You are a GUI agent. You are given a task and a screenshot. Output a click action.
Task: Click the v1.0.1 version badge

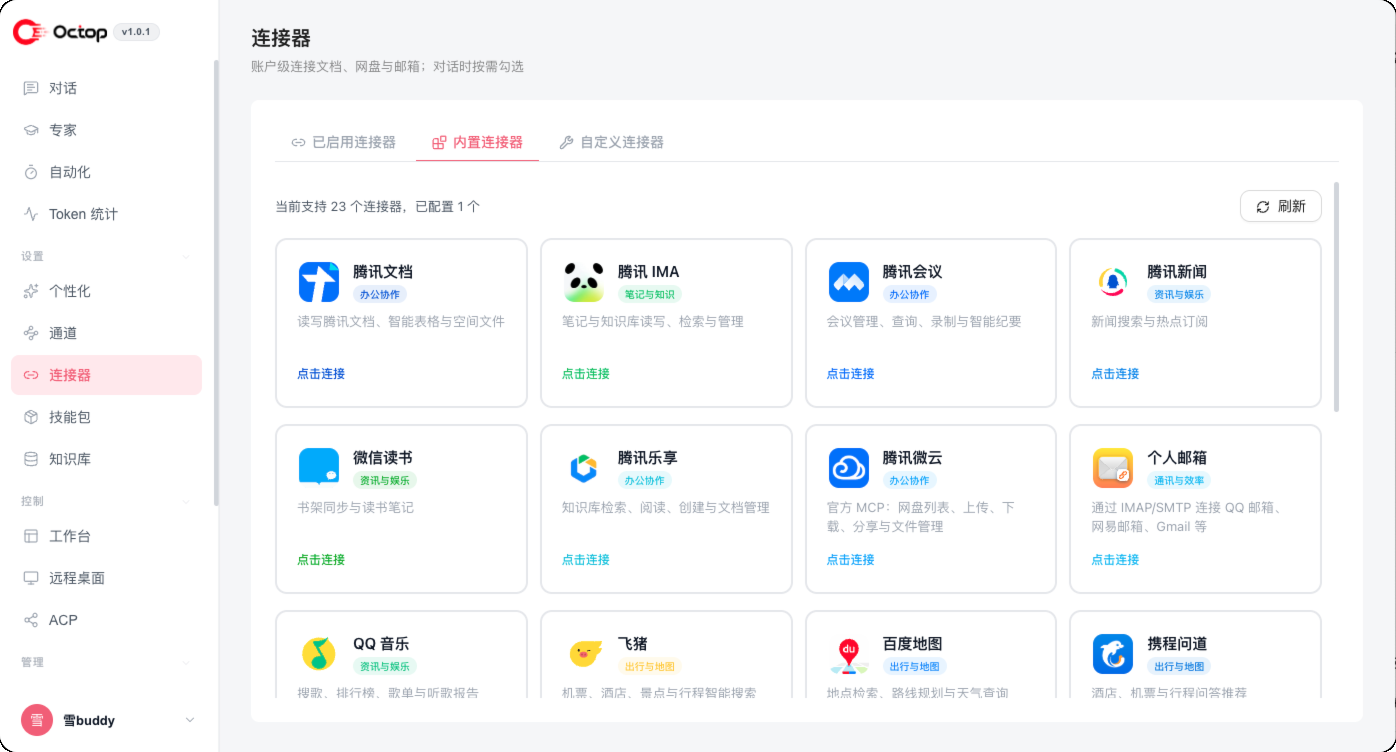(x=136, y=32)
